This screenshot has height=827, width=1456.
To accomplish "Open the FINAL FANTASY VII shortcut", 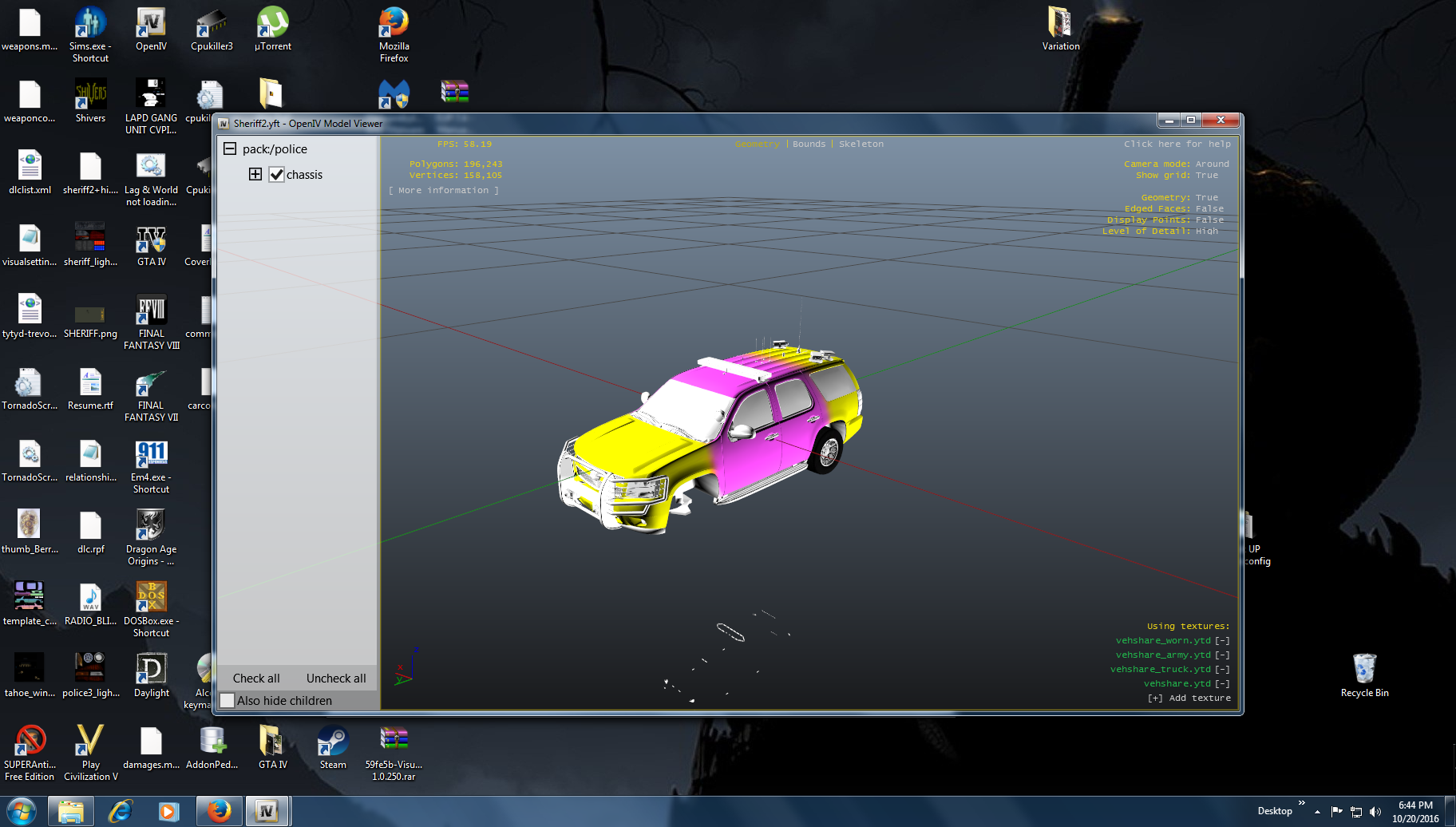I will click(x=151, y=393).
